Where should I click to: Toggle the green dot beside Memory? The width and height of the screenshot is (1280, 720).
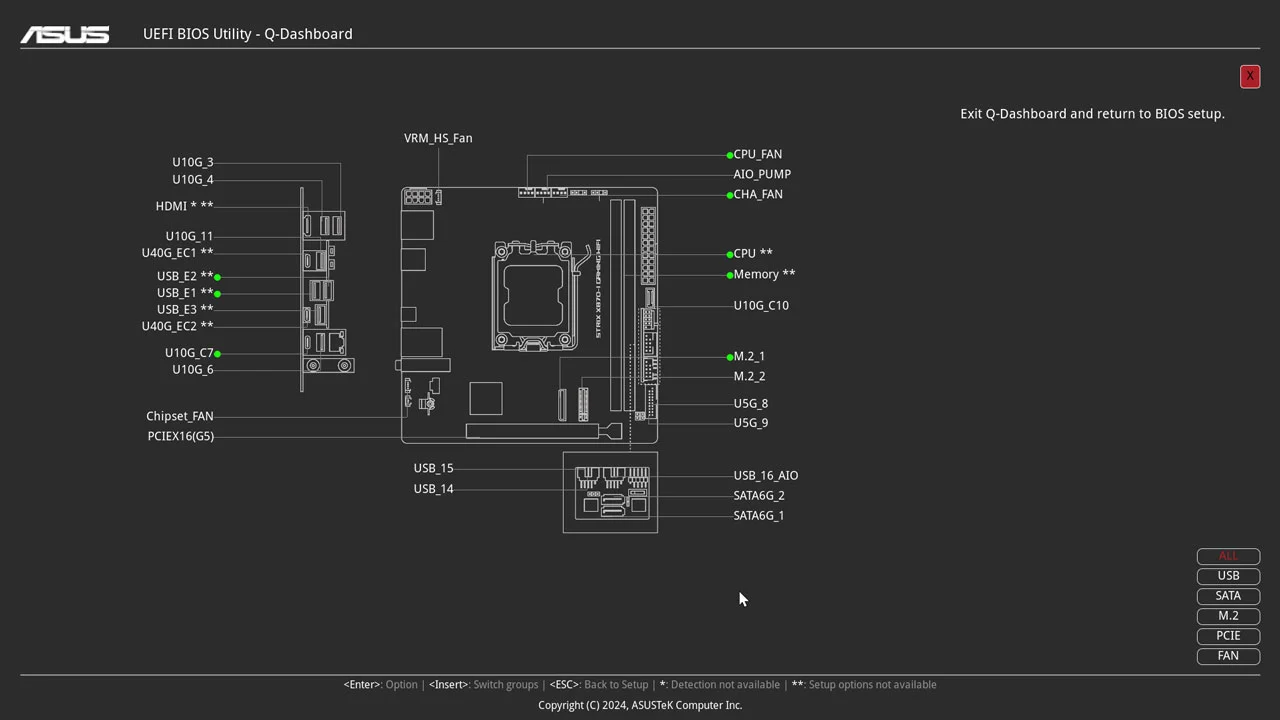[729, 274]
